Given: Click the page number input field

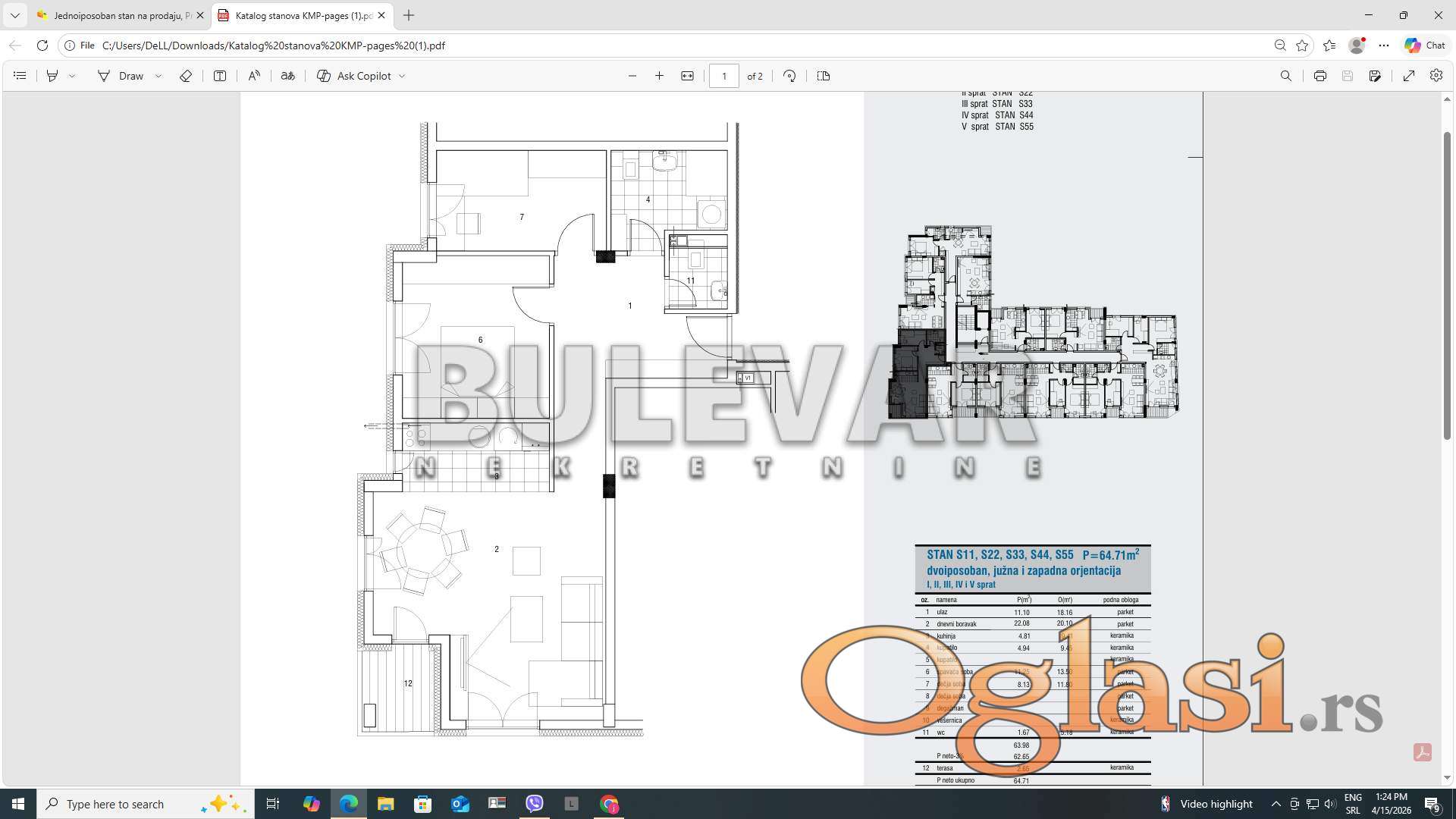Looking at the screenshot, I should click(723, 76).
